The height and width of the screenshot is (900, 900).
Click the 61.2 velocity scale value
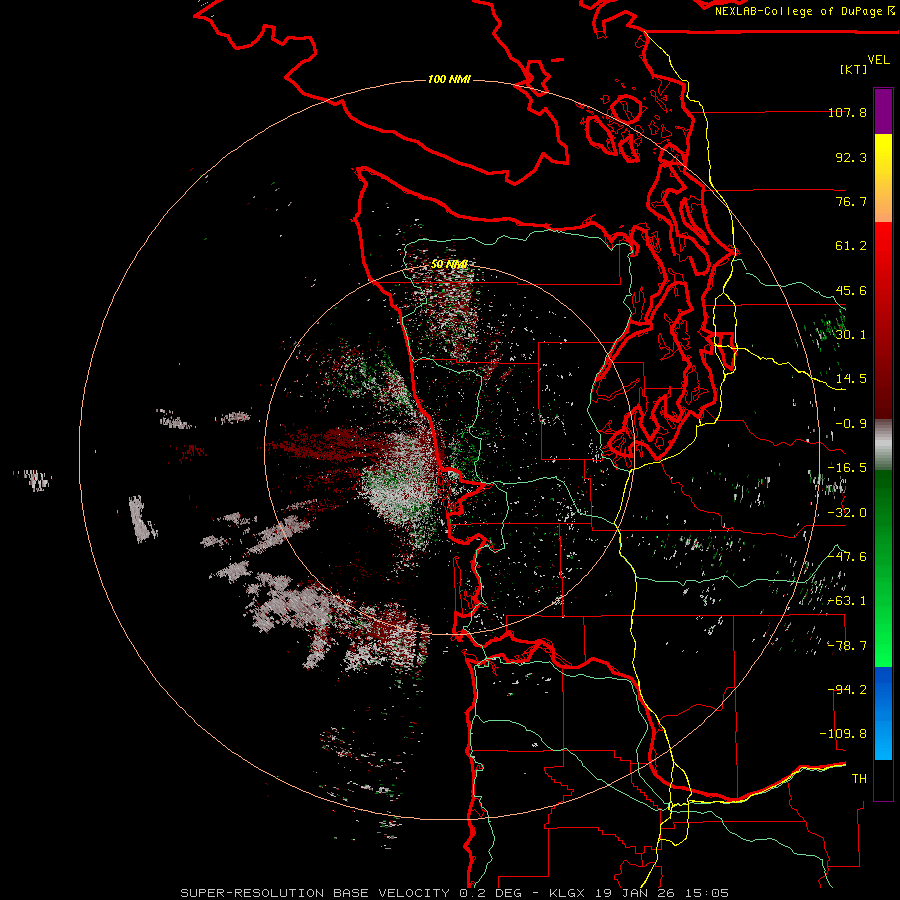pos(851,246)
